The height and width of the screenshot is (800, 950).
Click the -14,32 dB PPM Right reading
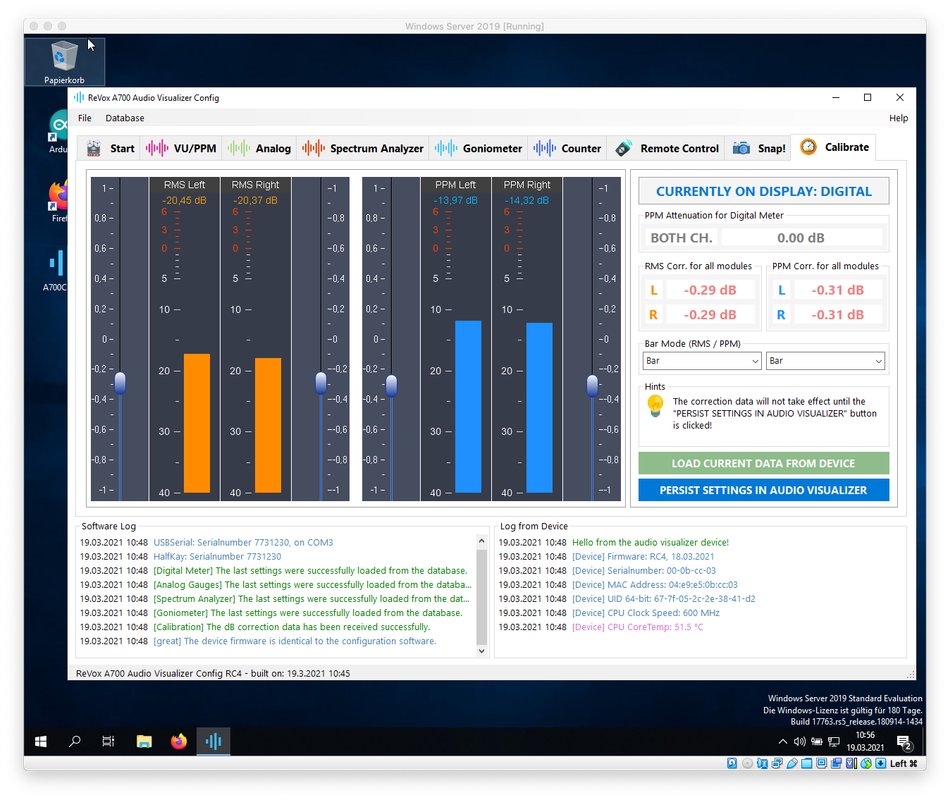pos(526,201)
